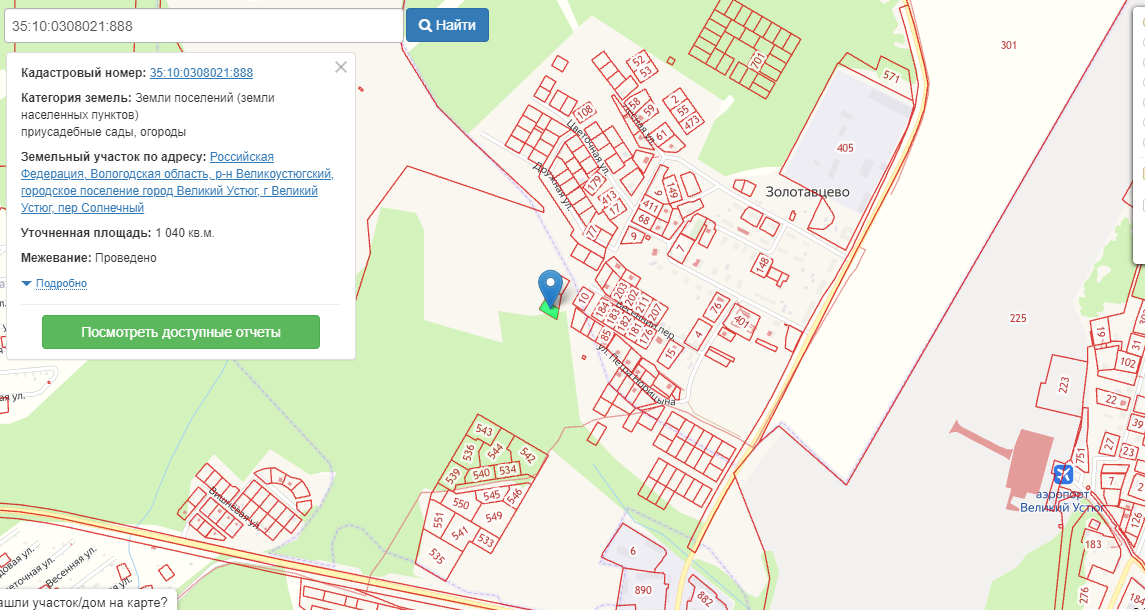Click the blue map marker pin
The image size is (1145, 610).
(551, 288)
